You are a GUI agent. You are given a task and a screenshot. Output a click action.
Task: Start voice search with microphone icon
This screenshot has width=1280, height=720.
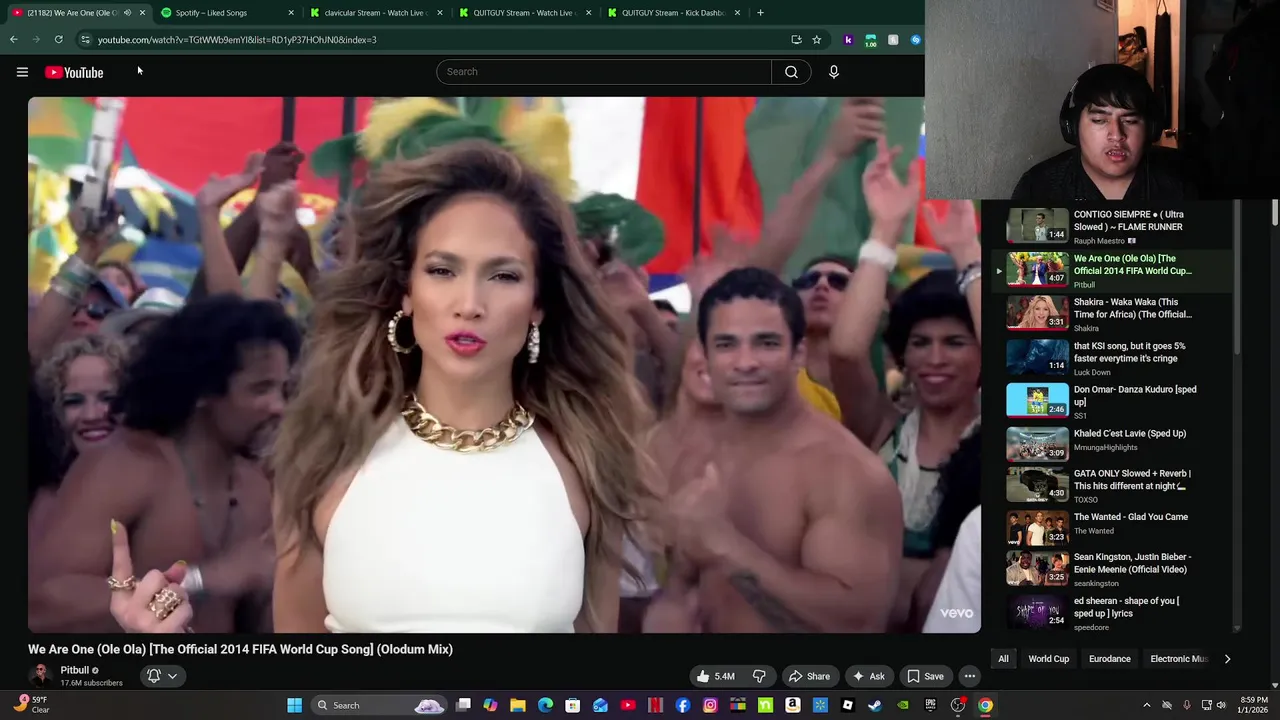point(833,72)
